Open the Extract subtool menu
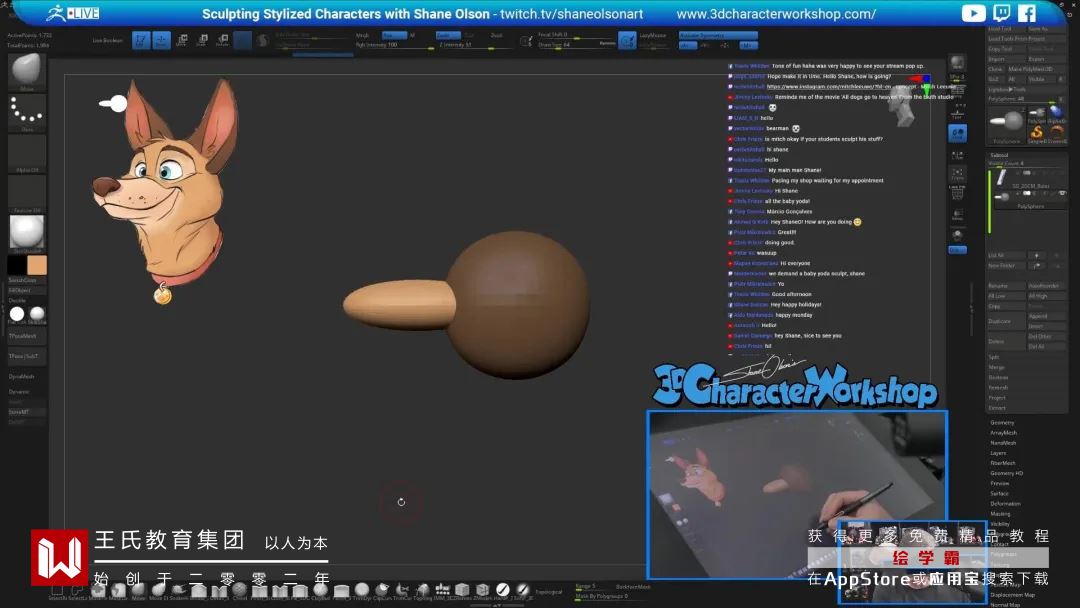This screenshot has height=608, width=1080. (x=997, y=408)
